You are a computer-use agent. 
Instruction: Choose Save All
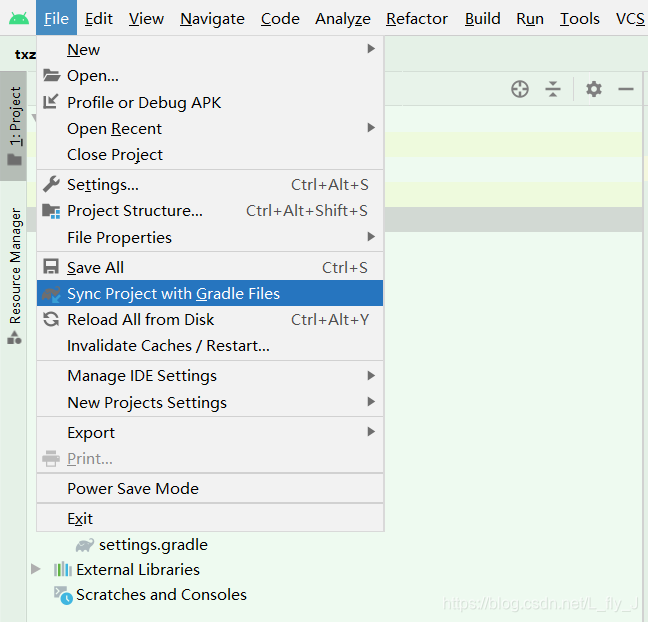tap(210, 267)
